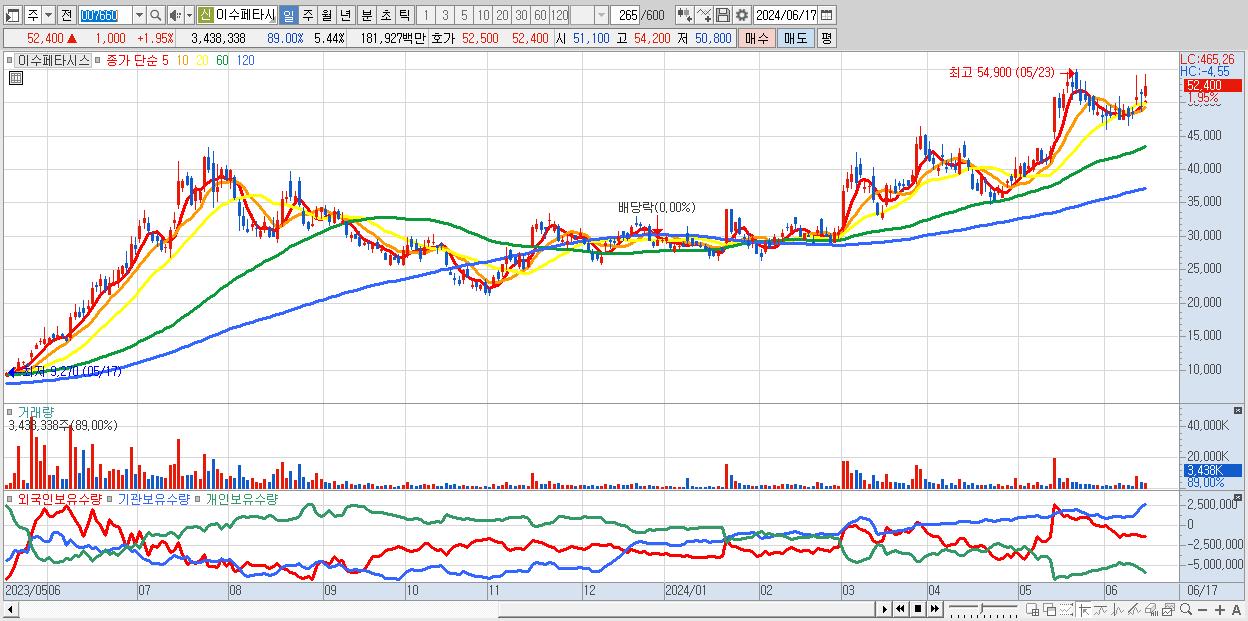Image resolution: width=1248 pixels, height=621 pixels.
Task: Save chart with floppy disk icon
Action: point(723,15)
